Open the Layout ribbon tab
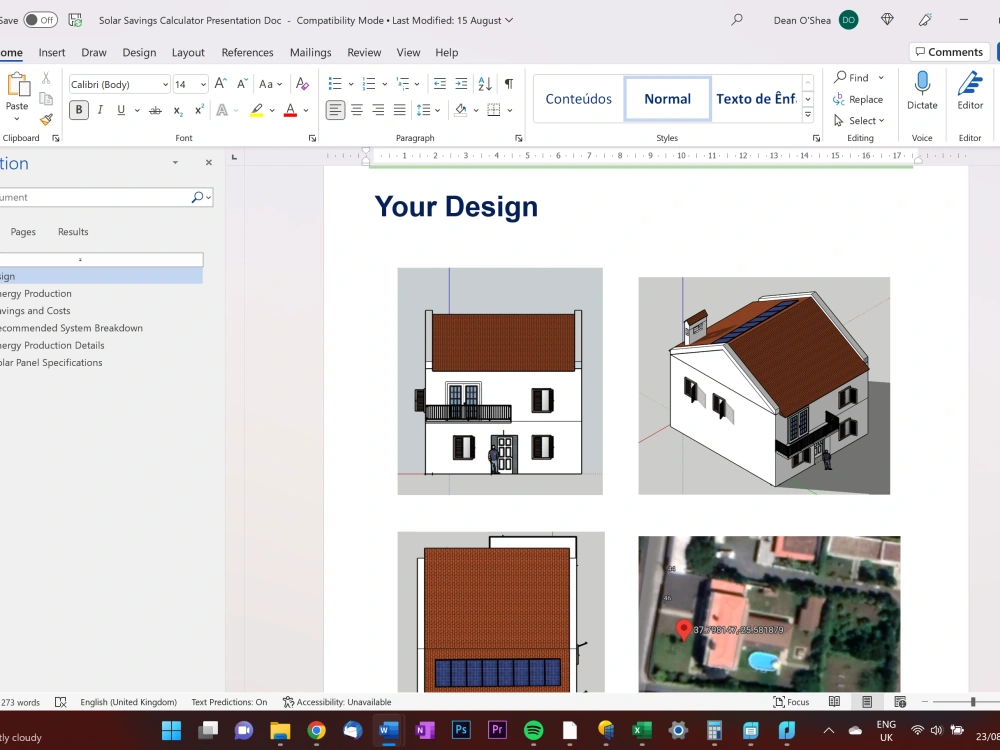1000x750 pixels. click(188, 52)
